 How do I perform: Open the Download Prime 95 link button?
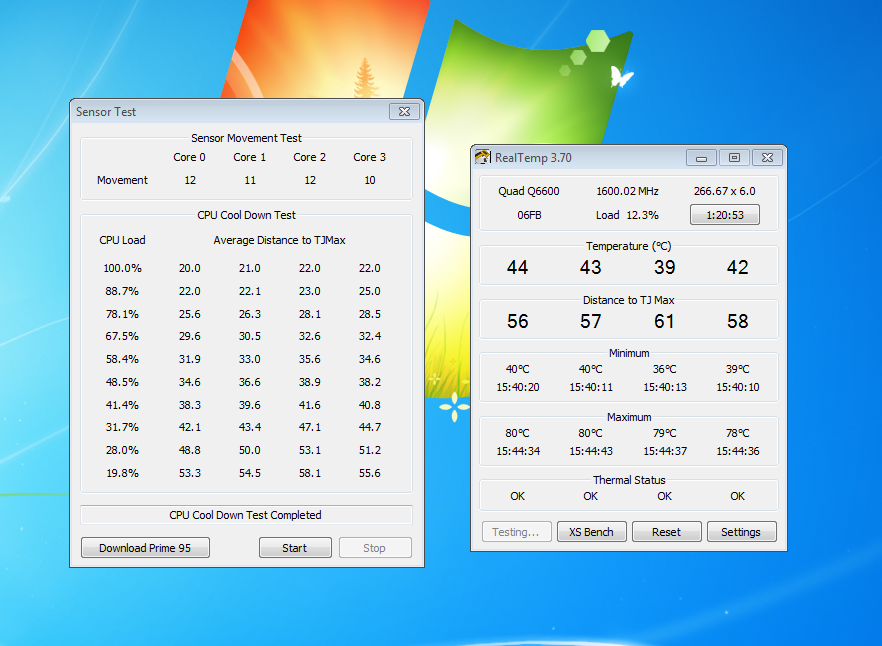pos(145,548)
